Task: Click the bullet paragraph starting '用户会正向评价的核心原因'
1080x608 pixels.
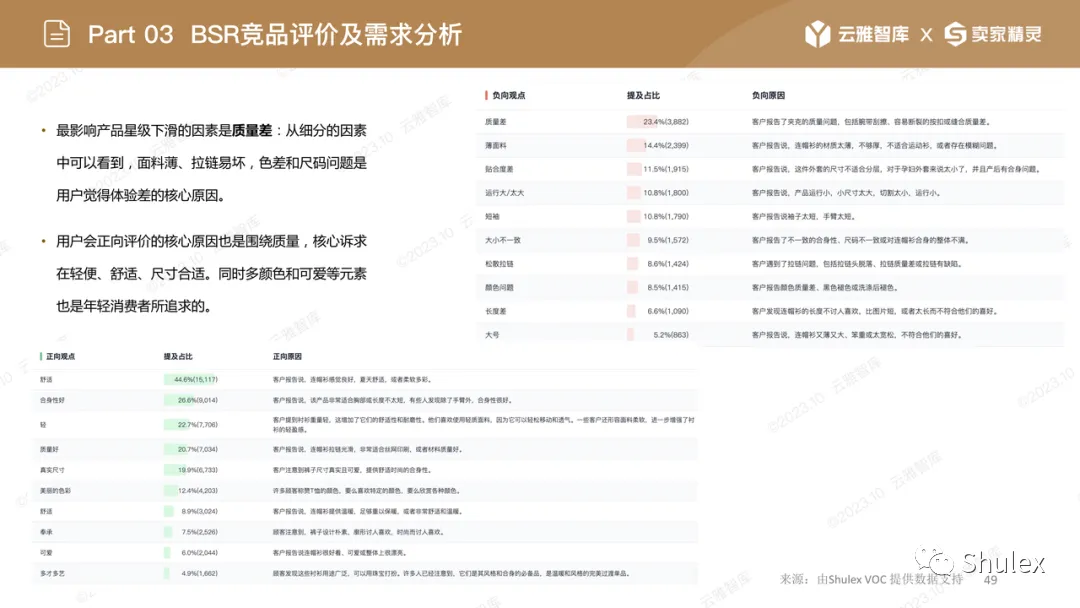Action: [211, 274]
